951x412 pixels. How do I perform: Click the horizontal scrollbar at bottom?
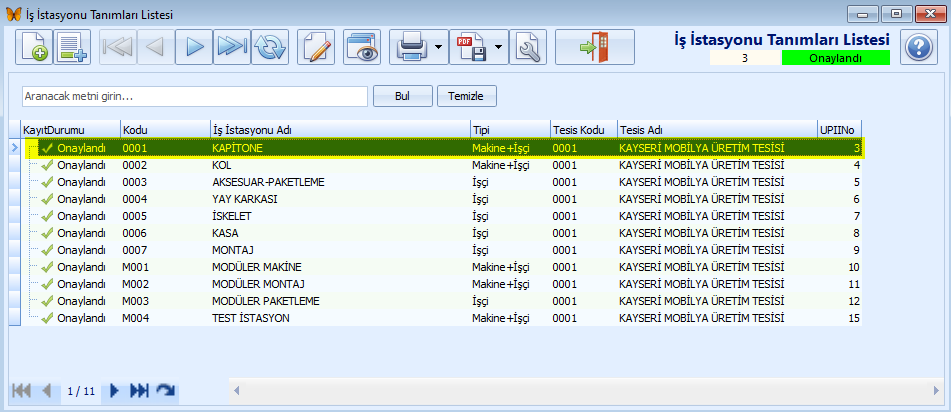pyautogui.click(x=585, y=389)
